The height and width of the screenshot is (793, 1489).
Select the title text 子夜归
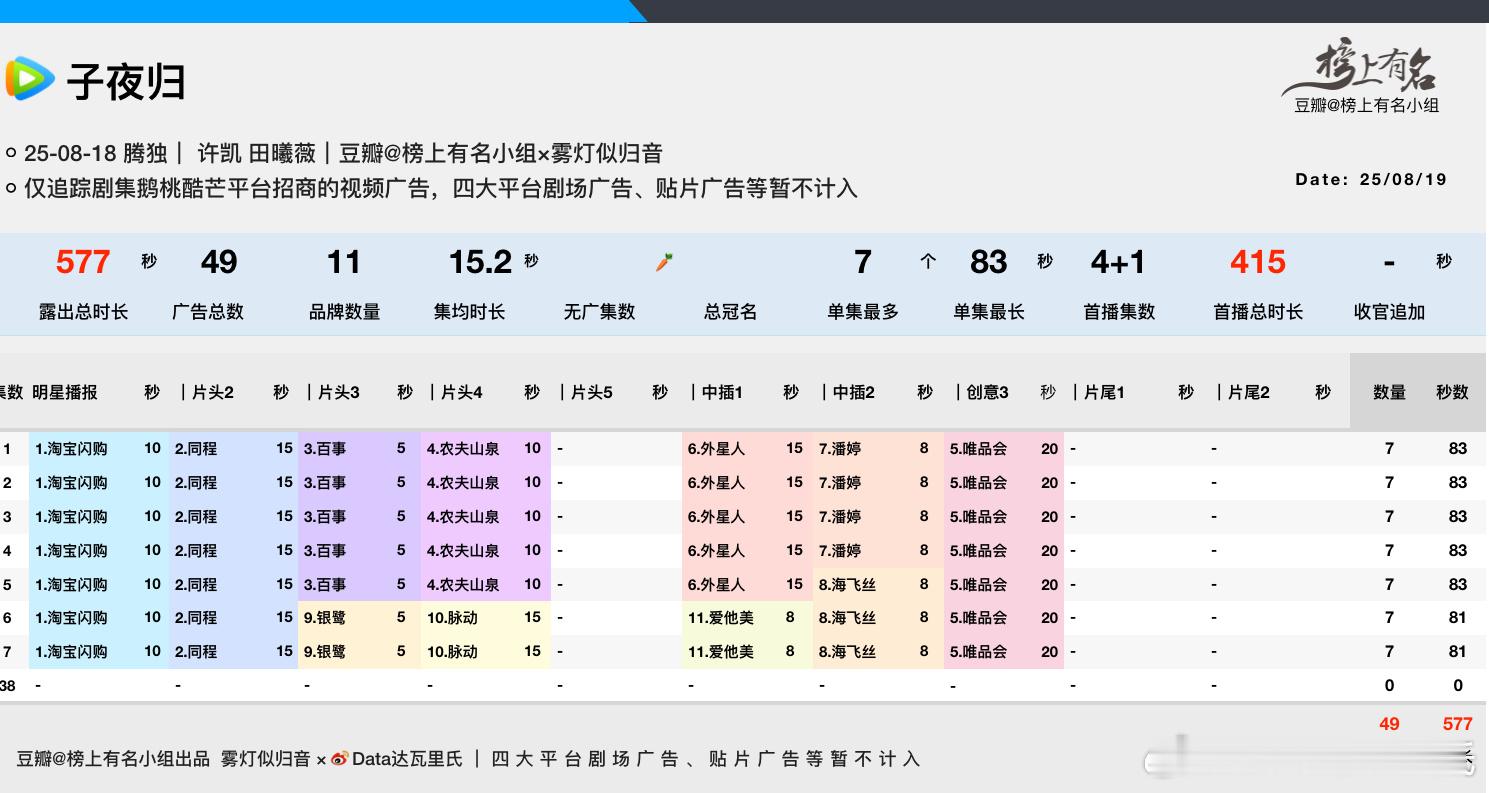point(126,81)
